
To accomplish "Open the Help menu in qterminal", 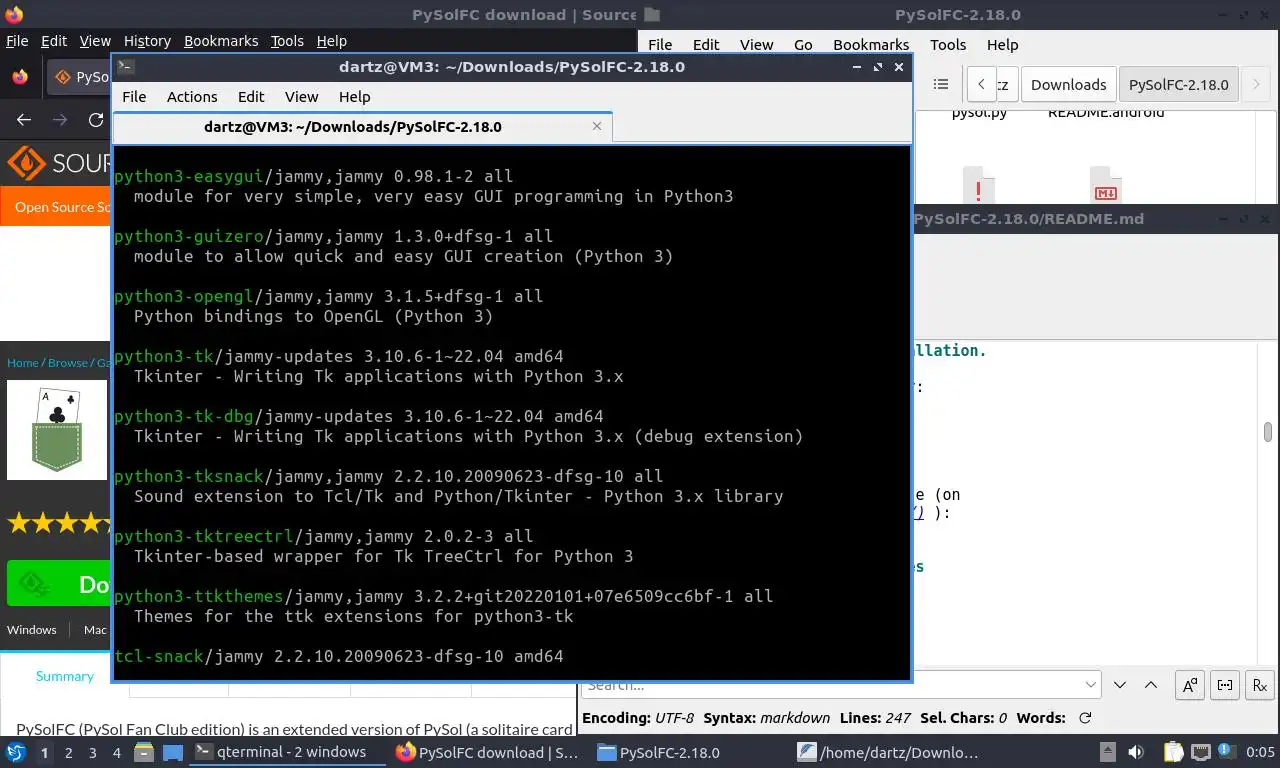I will (354, 97).
